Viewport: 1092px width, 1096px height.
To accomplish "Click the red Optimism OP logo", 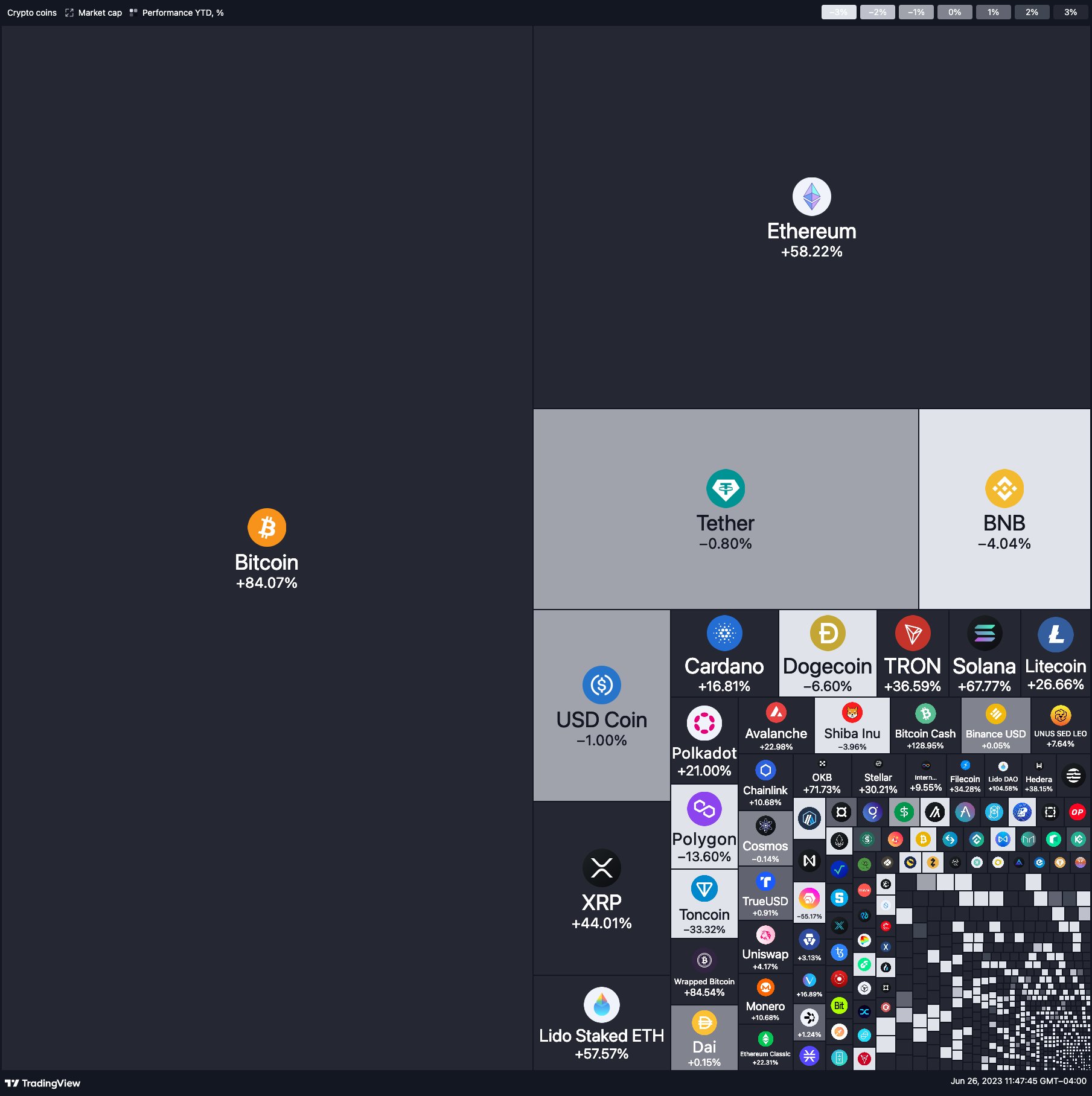I will point(1078,812).
